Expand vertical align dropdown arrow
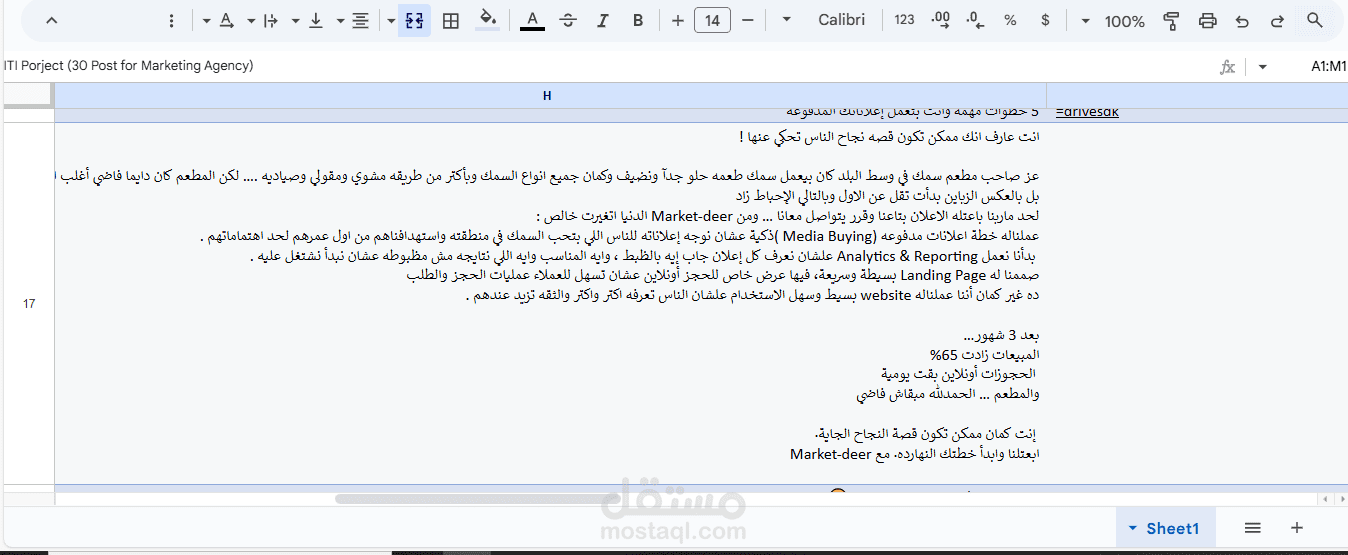 [296, 21]
